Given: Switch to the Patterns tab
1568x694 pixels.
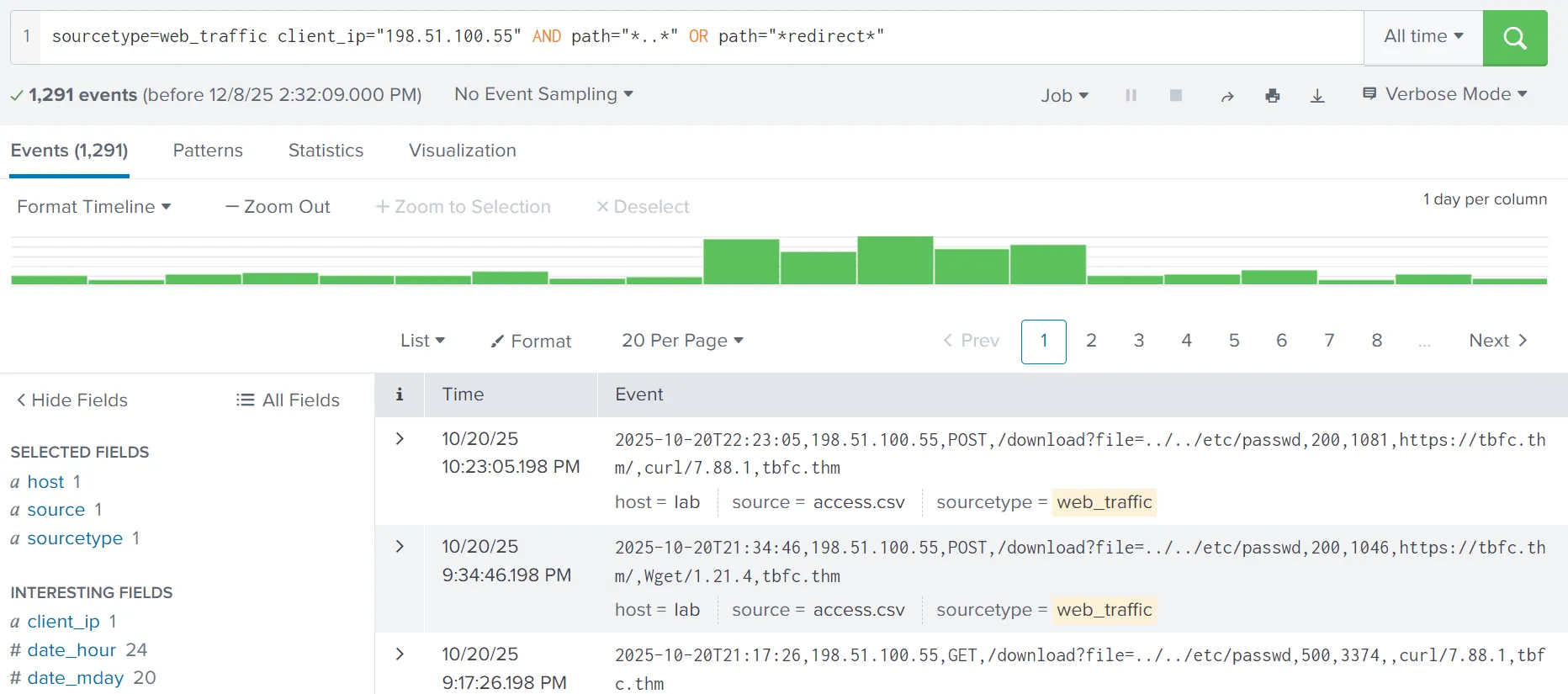Looking at the screenshot, I should point(208,151).
